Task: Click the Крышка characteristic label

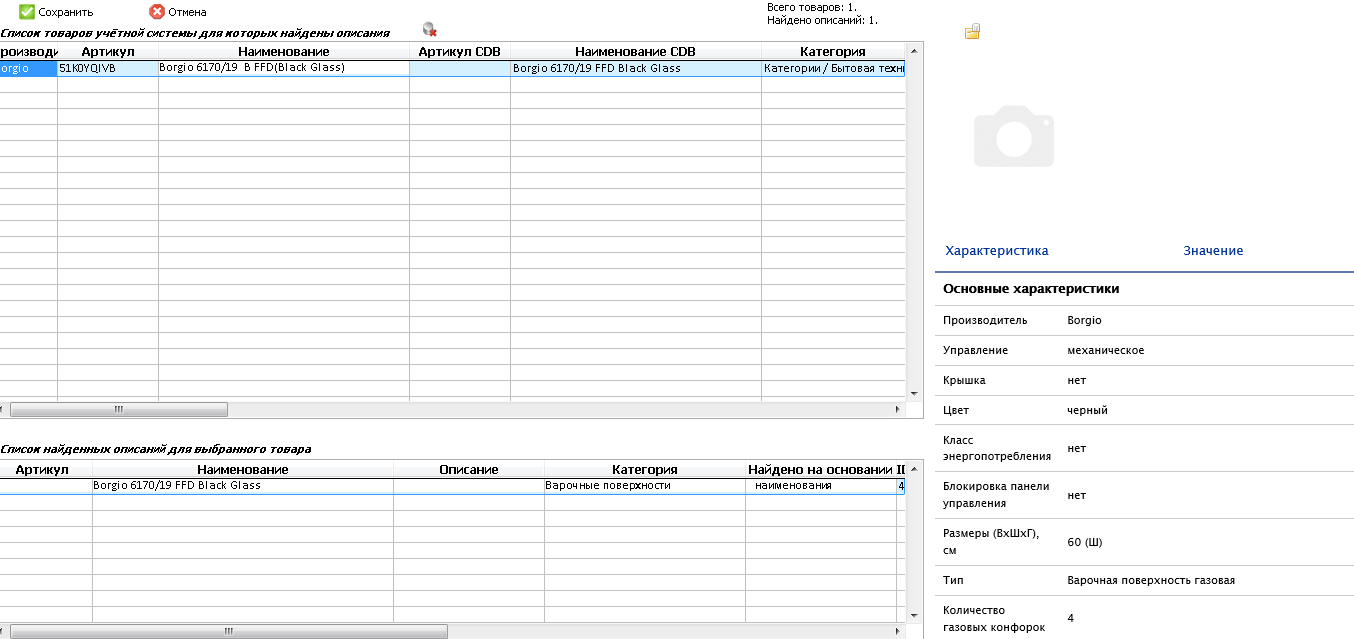Action: tap(962, 381)
